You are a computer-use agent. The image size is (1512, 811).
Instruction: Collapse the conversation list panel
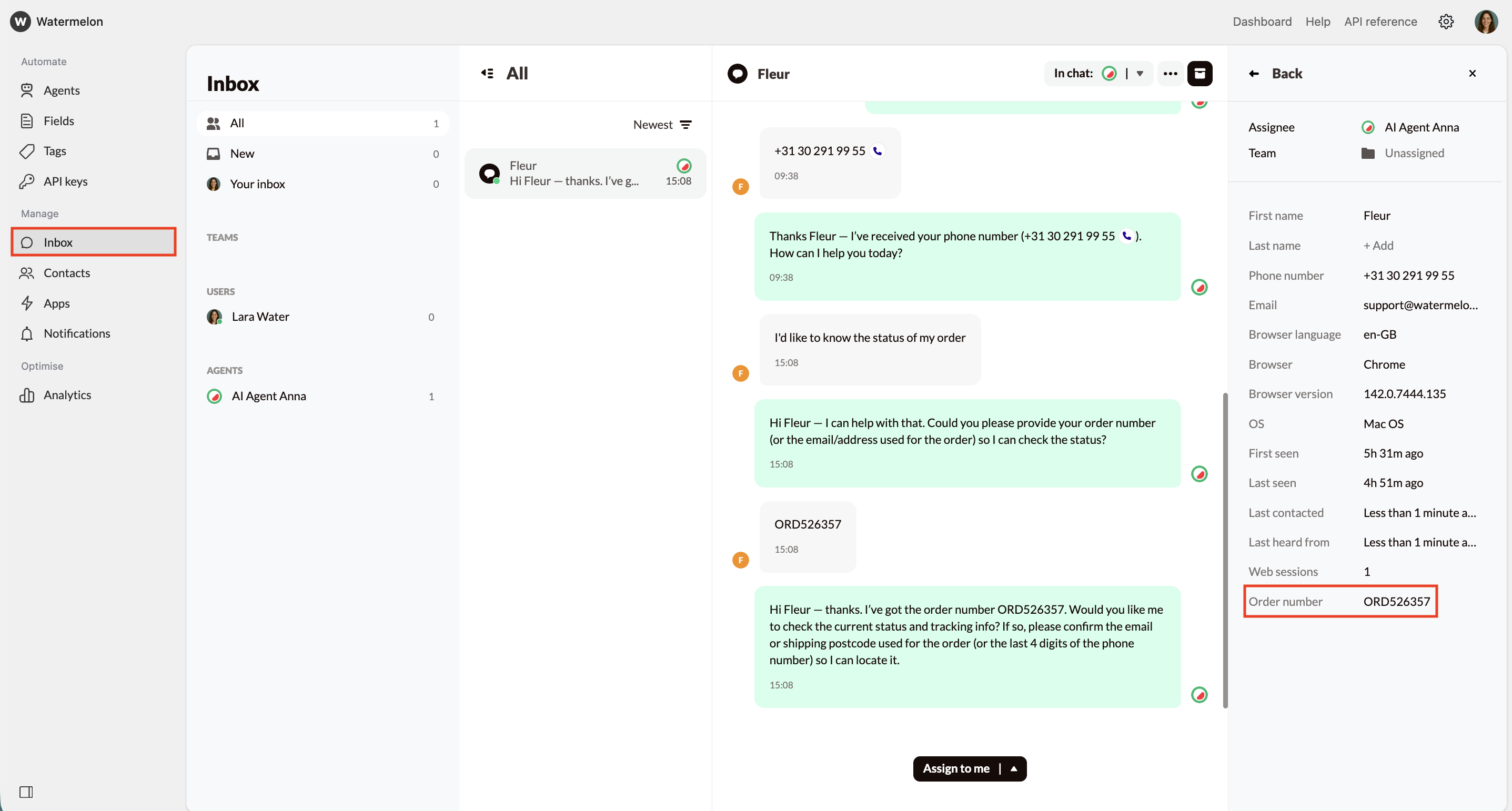coord(487,73)
